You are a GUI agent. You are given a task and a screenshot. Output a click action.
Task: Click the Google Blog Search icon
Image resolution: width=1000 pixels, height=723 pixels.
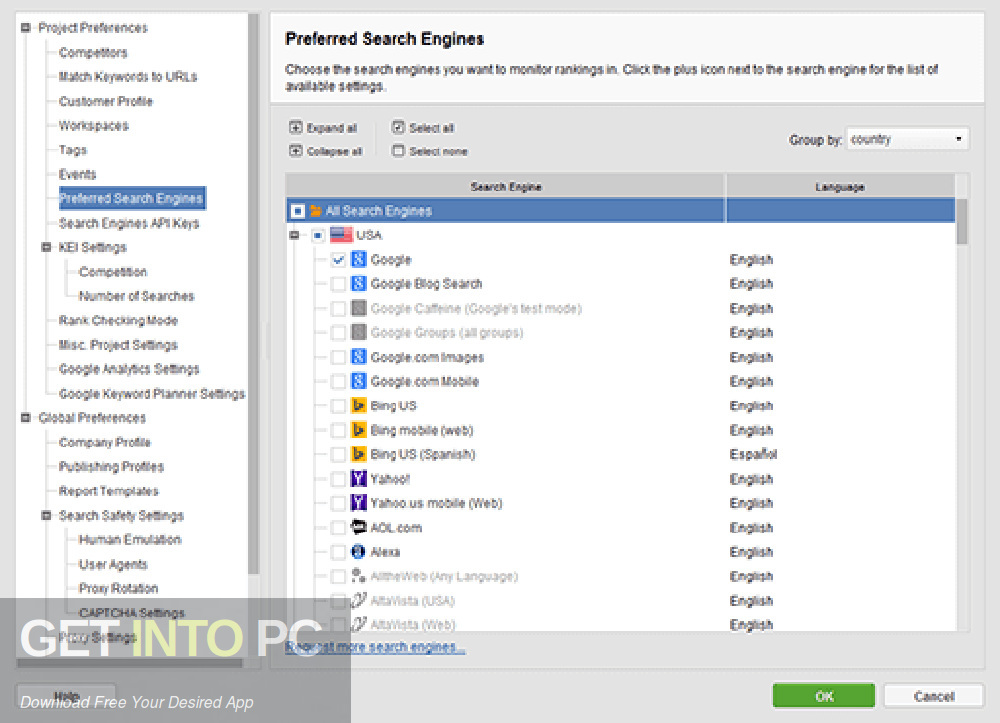358,283
